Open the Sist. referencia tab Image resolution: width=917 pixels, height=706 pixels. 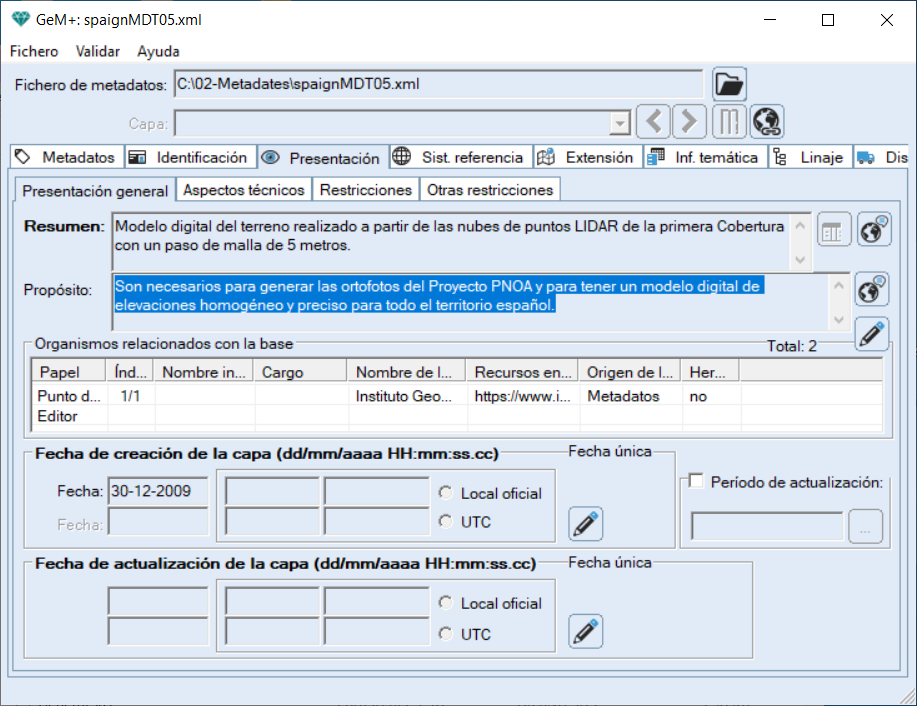(459, 157)
